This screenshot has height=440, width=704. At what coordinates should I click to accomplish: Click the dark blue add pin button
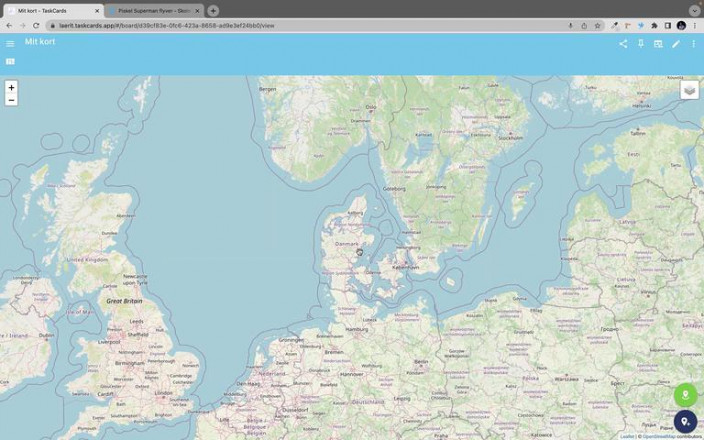685,422
